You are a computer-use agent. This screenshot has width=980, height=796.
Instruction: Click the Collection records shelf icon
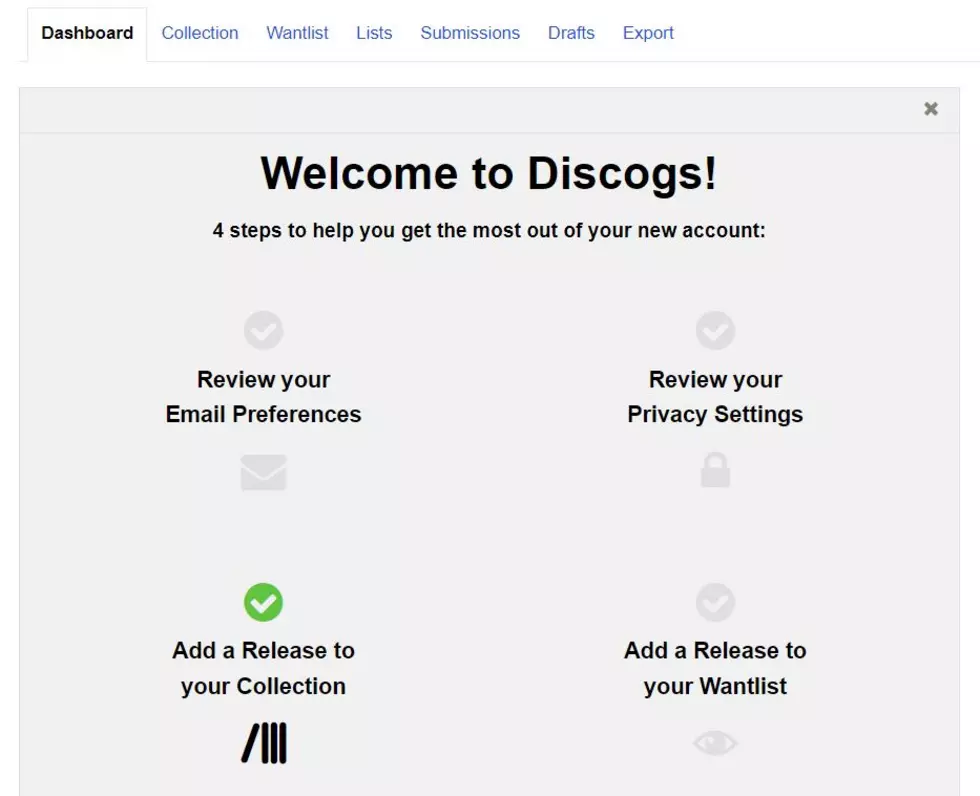(x=264, y=743)
